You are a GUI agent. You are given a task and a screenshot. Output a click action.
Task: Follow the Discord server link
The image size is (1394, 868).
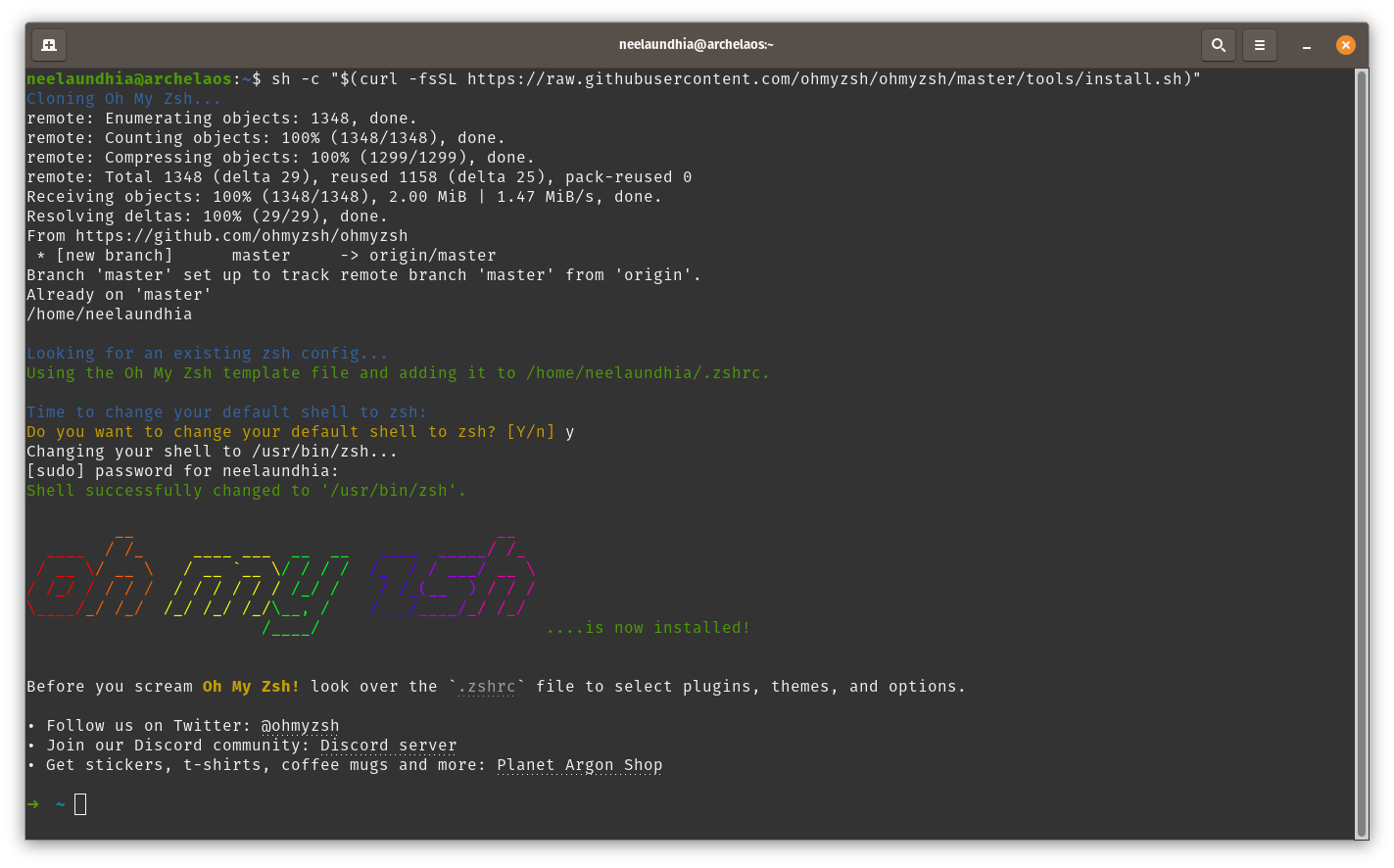click(388, 746)
